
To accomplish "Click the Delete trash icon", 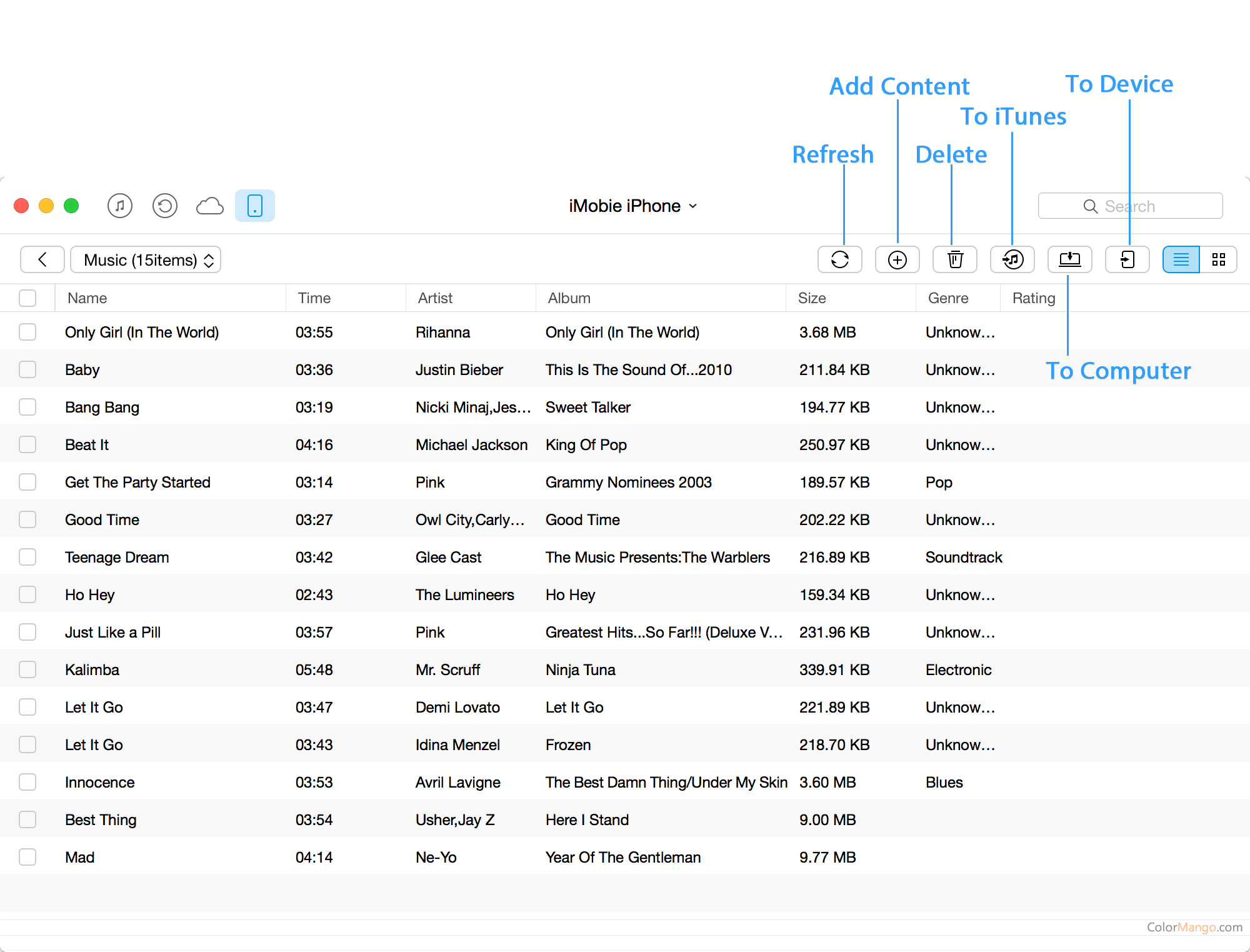I will pos(954,259).
